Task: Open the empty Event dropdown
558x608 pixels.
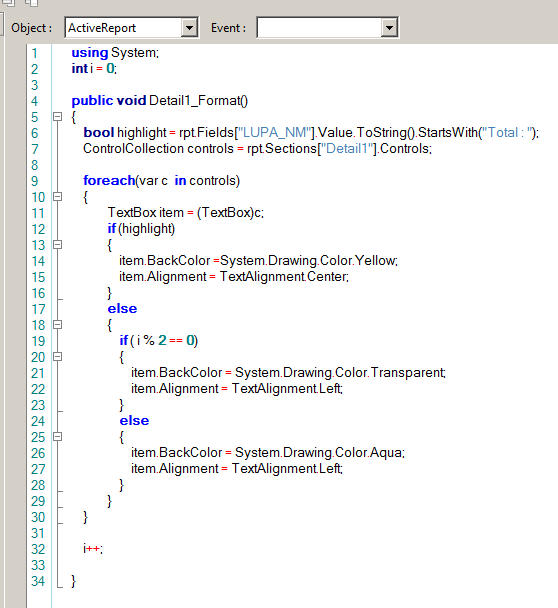Action: pyautogui.click(x=327, y=28)
